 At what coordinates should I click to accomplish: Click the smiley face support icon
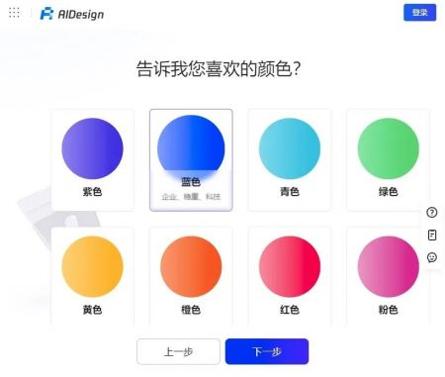(x=432, y=257)
